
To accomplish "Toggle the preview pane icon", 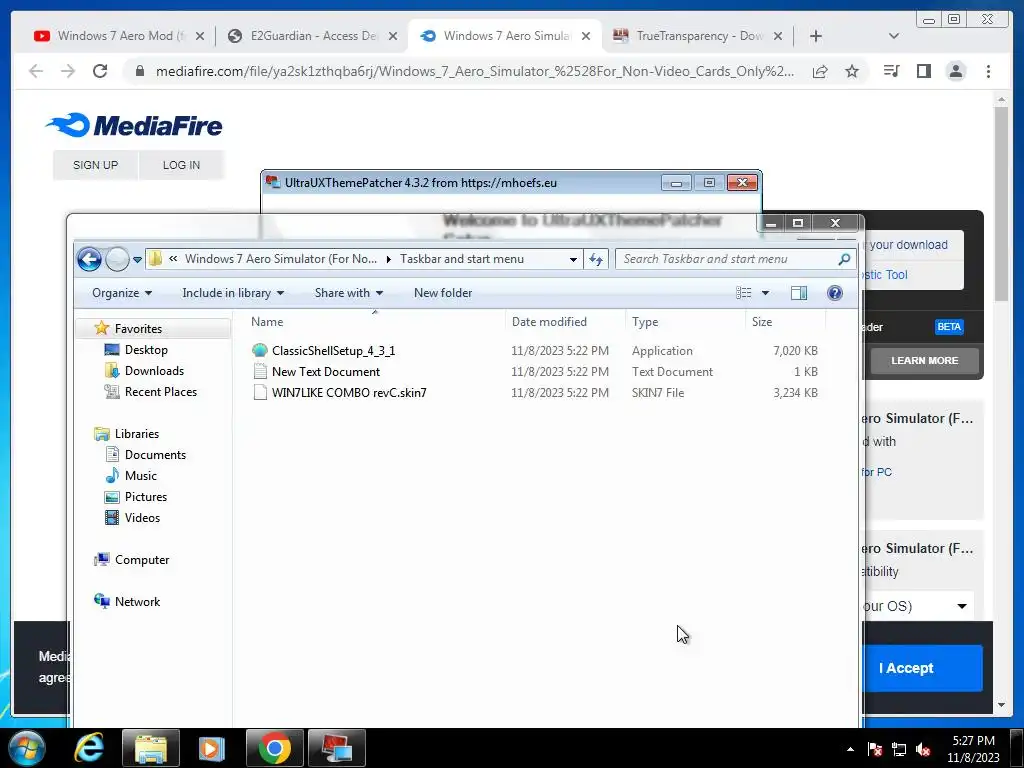I will (x=799, y=293).
